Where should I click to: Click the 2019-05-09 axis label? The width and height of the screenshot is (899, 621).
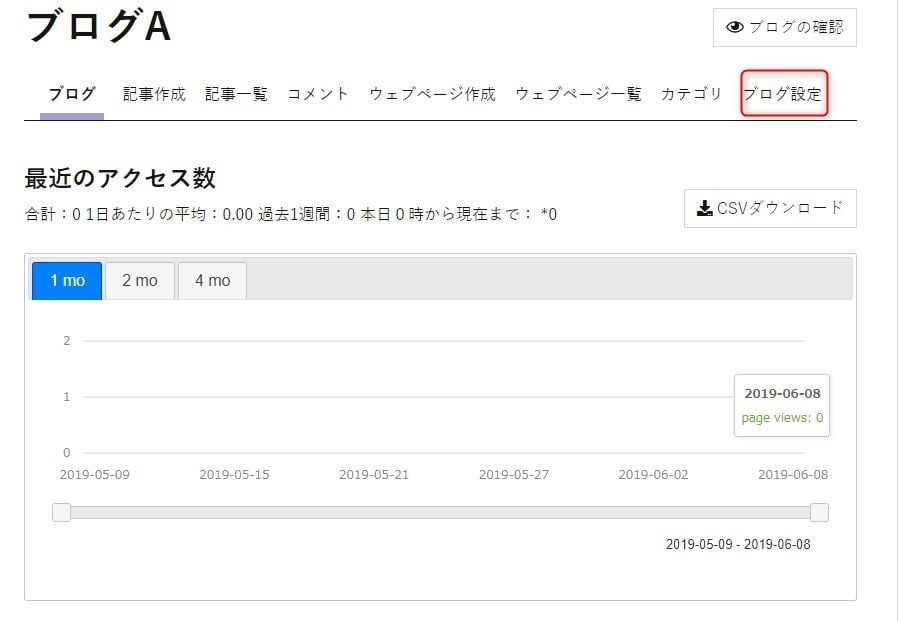click(x=95, y=475)
